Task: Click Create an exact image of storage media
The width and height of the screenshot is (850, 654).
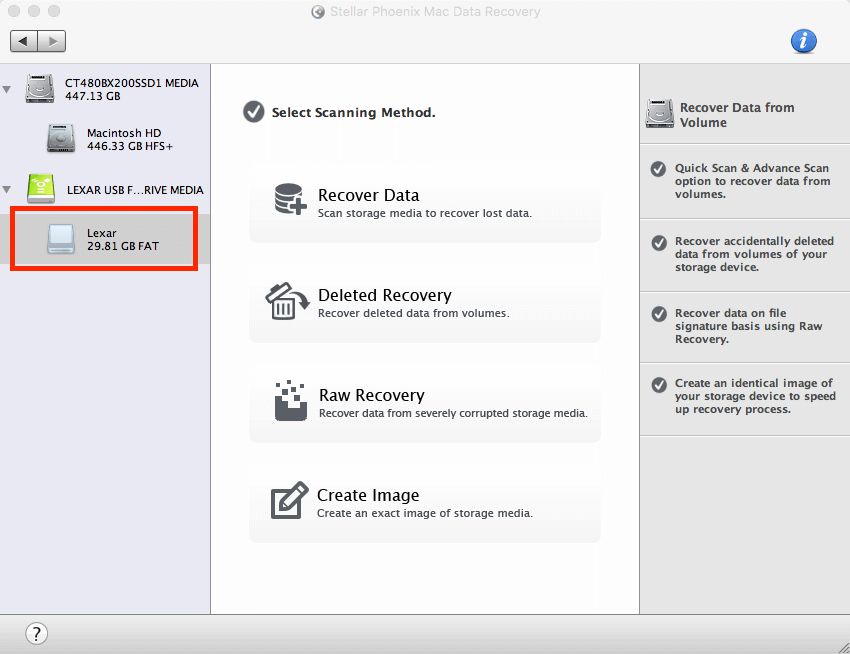Action: (x=424, y=513)
